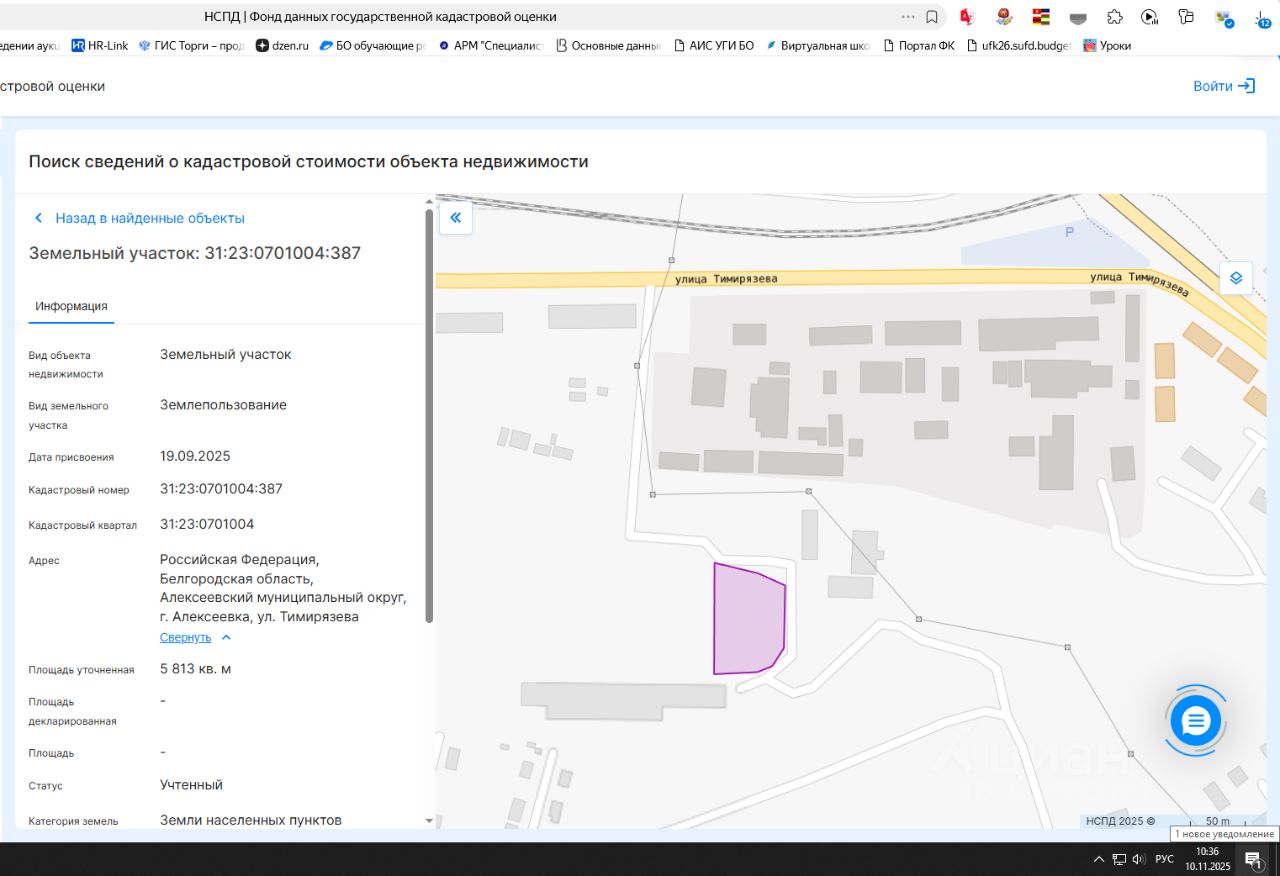Open the Виртуальная школа bookmark
The image size is (1280, 876).
tap(819, 45)
